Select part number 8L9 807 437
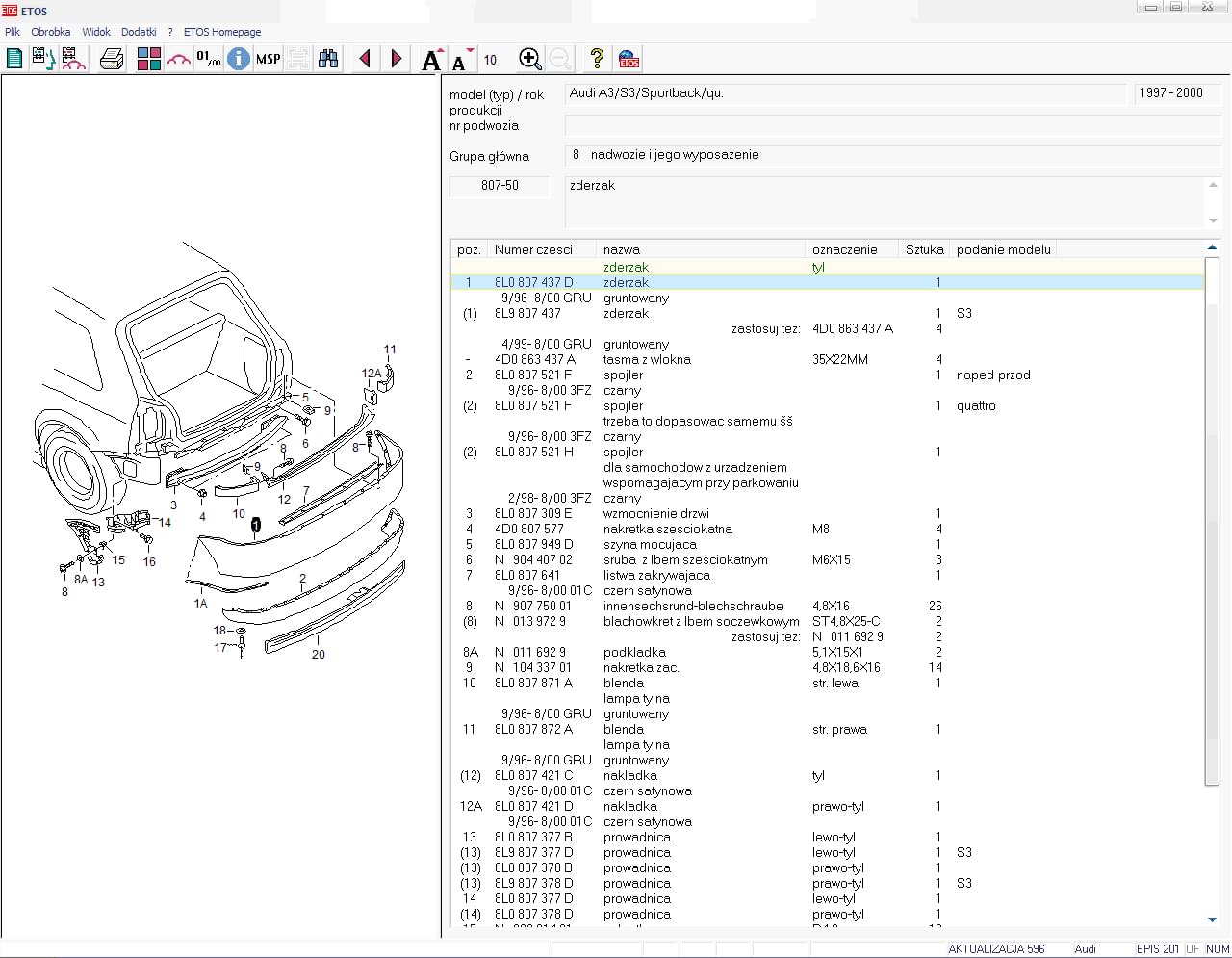Screen dimensions: 1232x958 (x=527, y=314)
